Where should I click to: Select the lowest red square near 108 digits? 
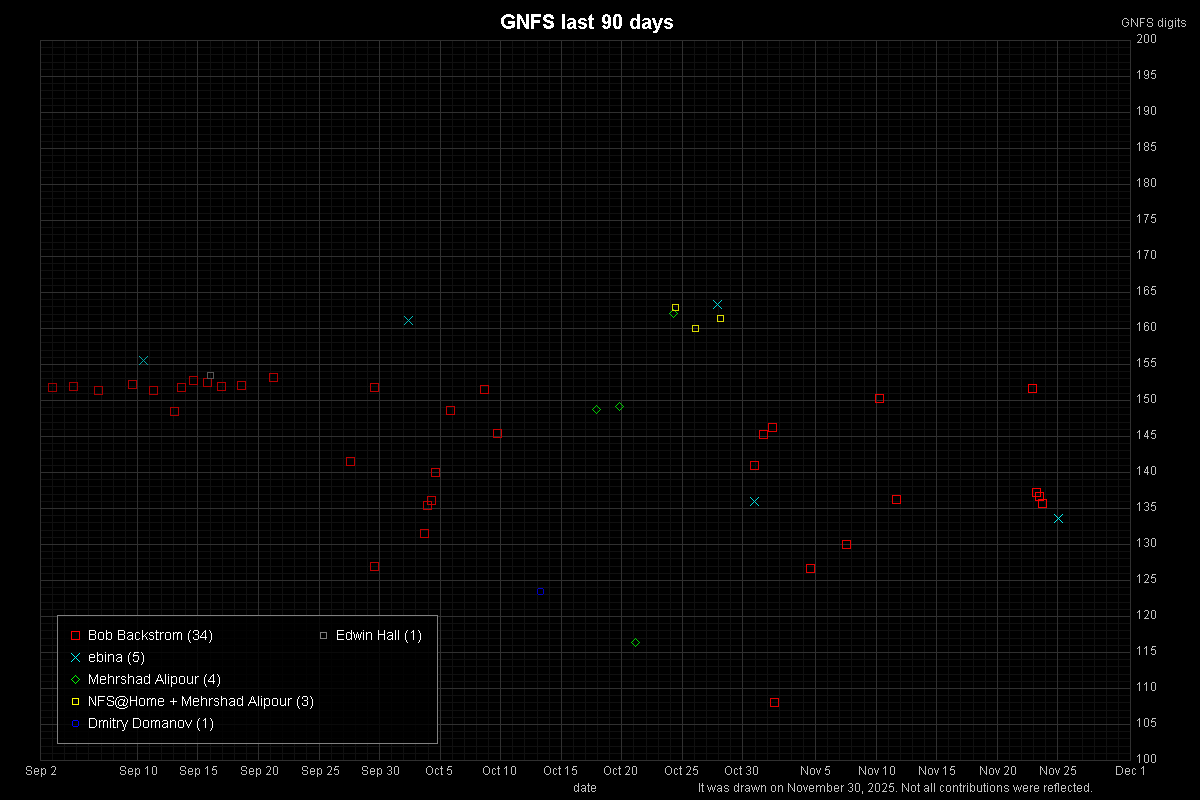pos(774,702)
